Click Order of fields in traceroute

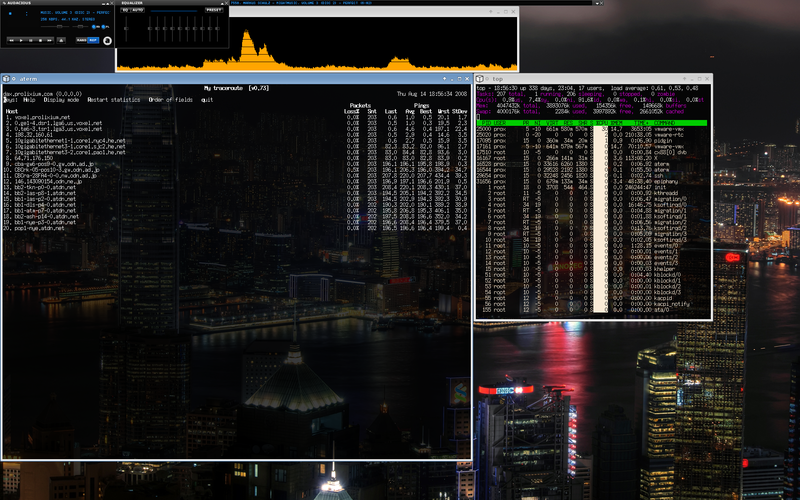coord(170,100)
